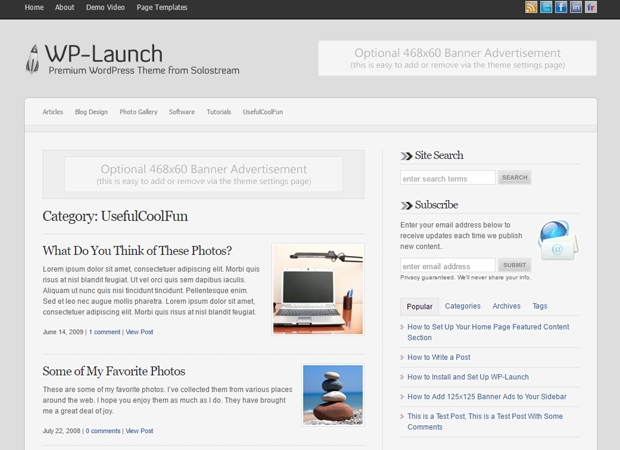The width and height of the screenshot is (620, 450).
Task: Click the stacked stones photo thumbnail
Action: point(333,395)
